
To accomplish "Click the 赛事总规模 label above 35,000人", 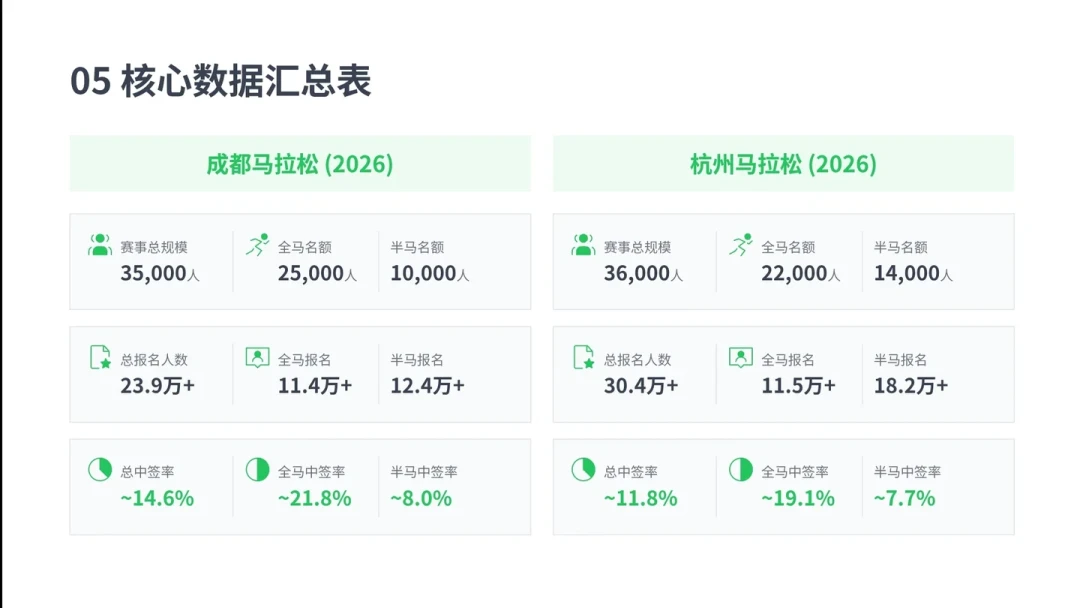I will [x=154, y=247].
